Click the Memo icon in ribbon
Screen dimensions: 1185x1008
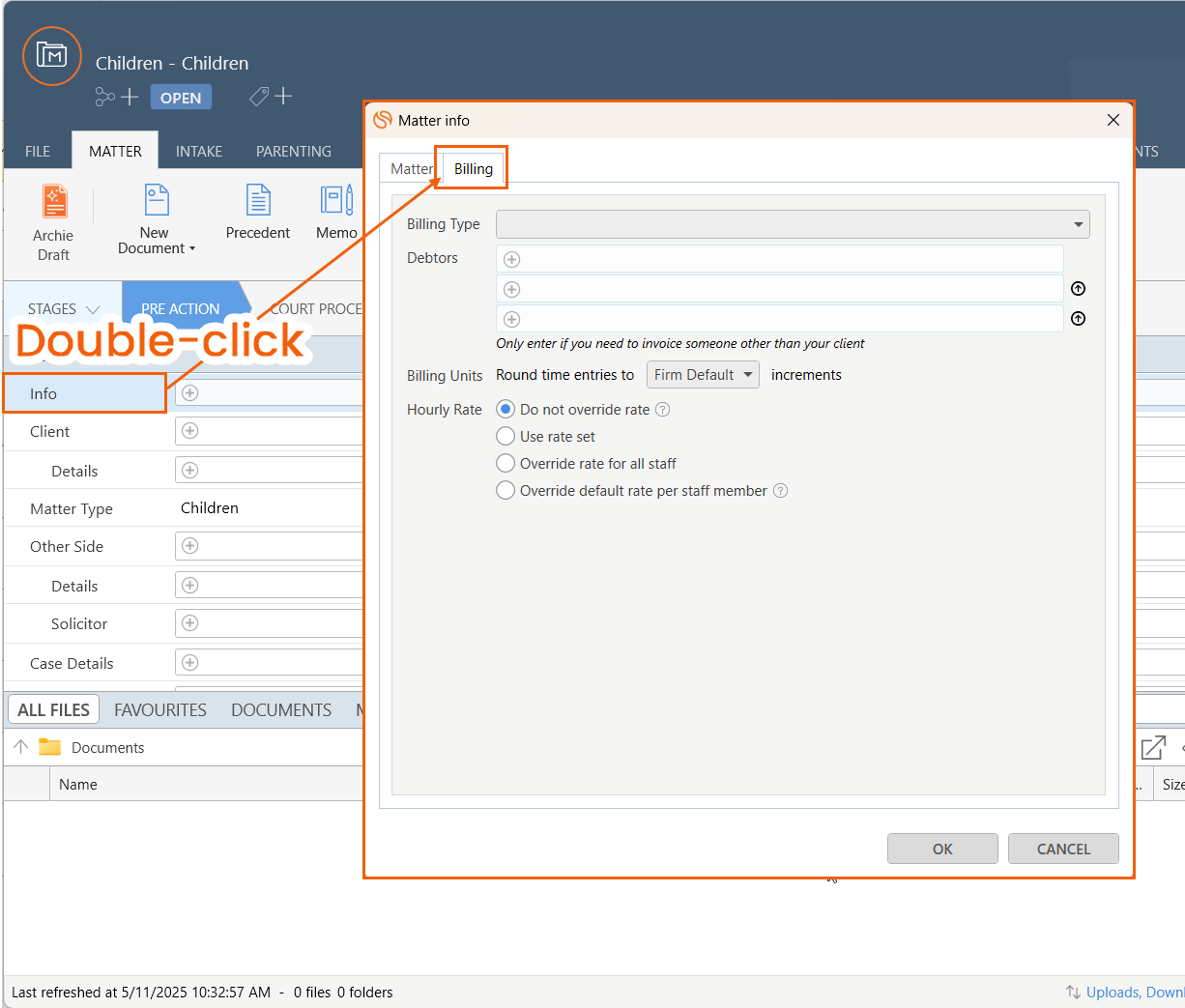point(336,201)
